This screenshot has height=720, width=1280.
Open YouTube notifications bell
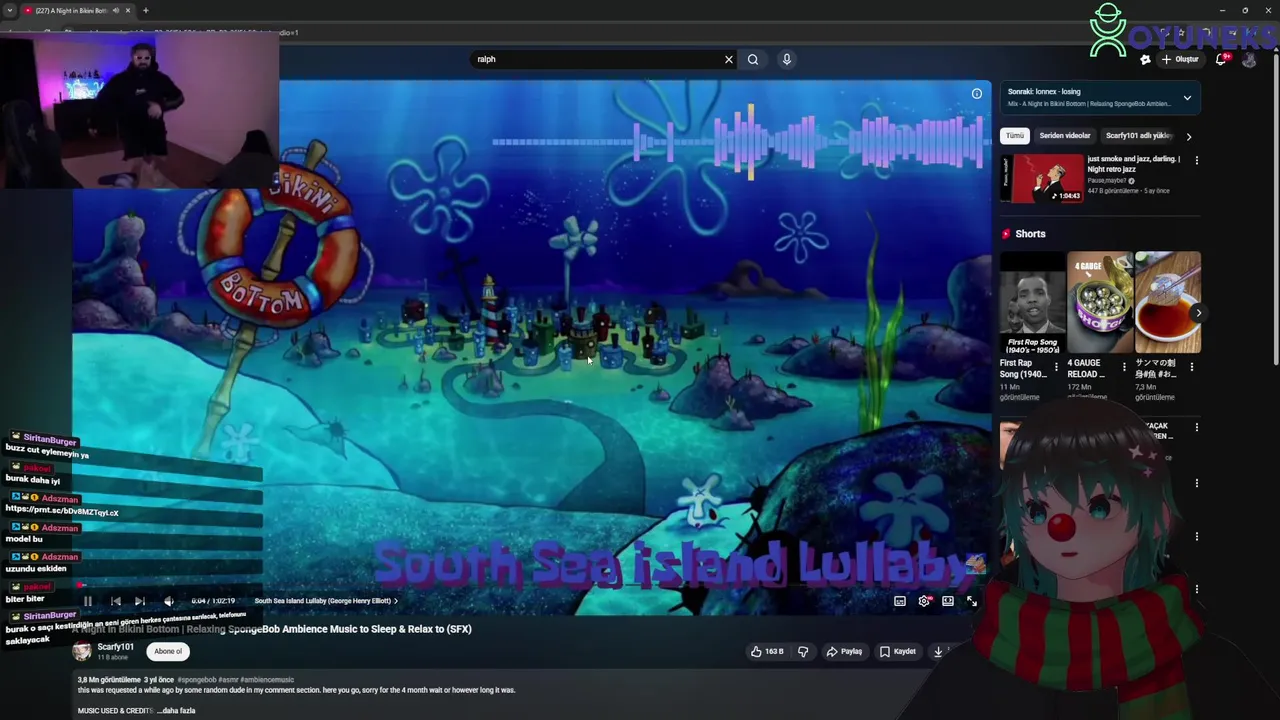click(1221, 59)
